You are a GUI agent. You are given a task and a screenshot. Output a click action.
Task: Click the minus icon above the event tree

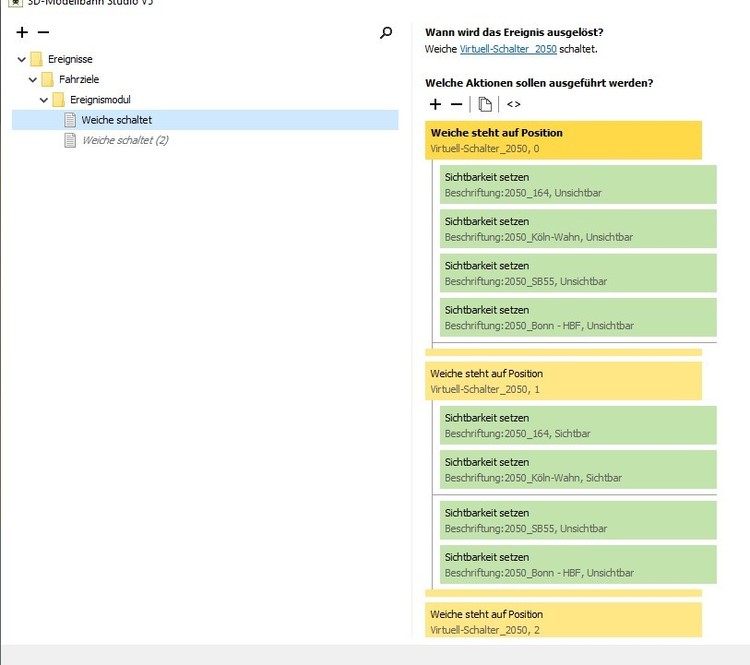(43, 33)
